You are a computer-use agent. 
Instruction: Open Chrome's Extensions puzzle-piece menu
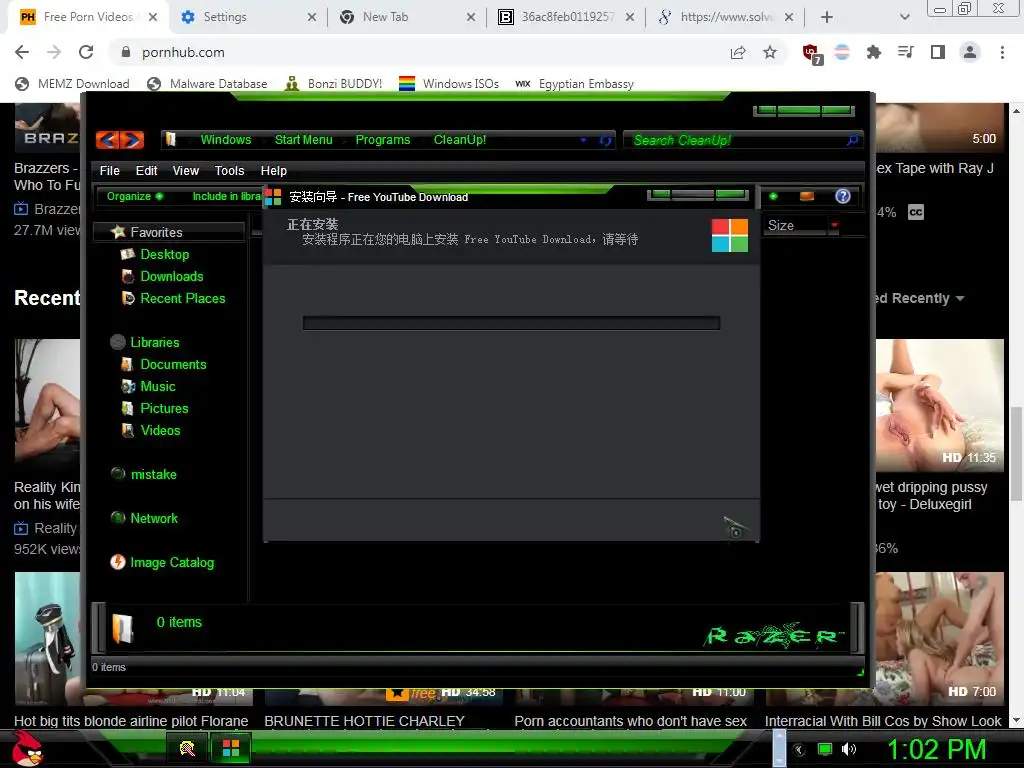874,52
